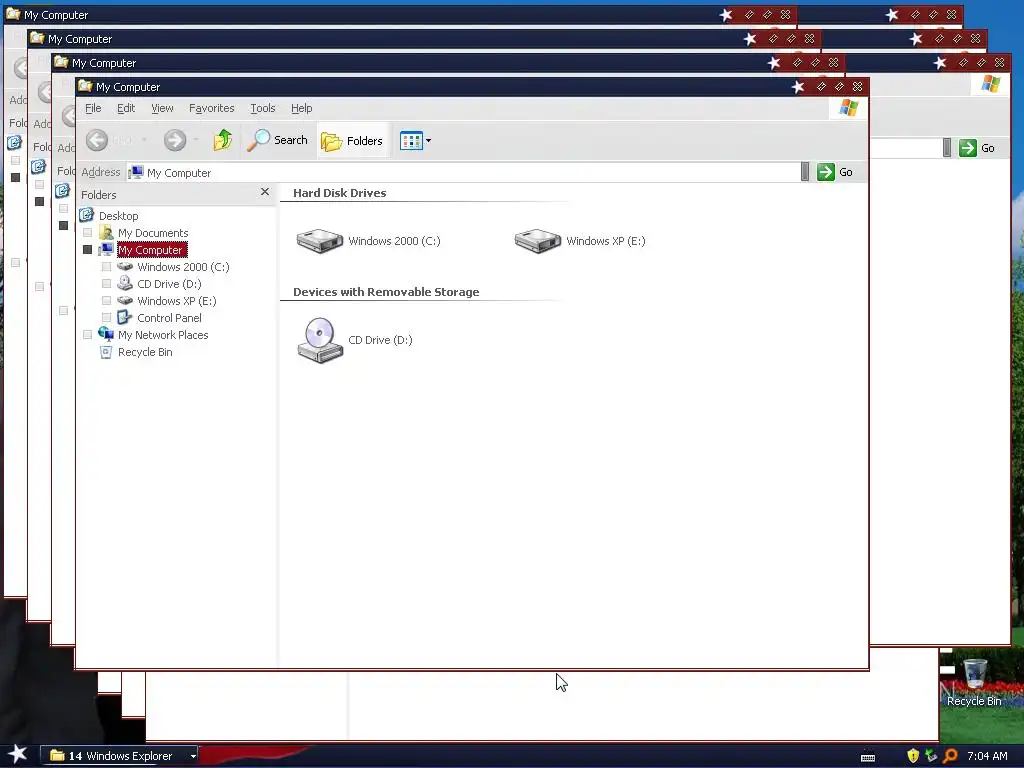Image resolution: width=1024 pixels, height=768 pixels.
Task: Select Windows XP (E:) in the folder tree
Action: 176,300
